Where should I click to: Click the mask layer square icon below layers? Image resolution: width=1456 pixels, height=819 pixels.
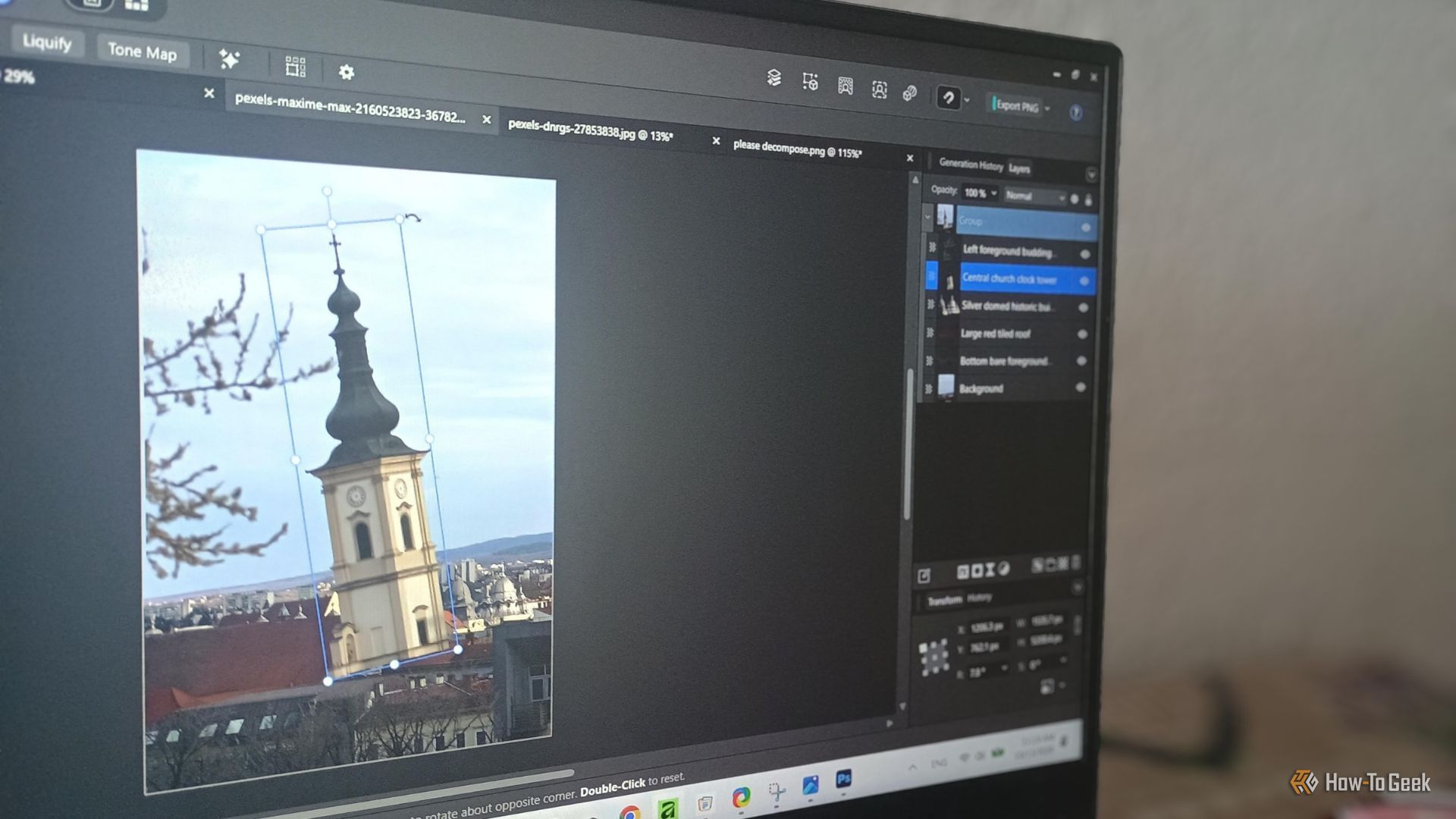pyautogui.click(x=977, y=570)
